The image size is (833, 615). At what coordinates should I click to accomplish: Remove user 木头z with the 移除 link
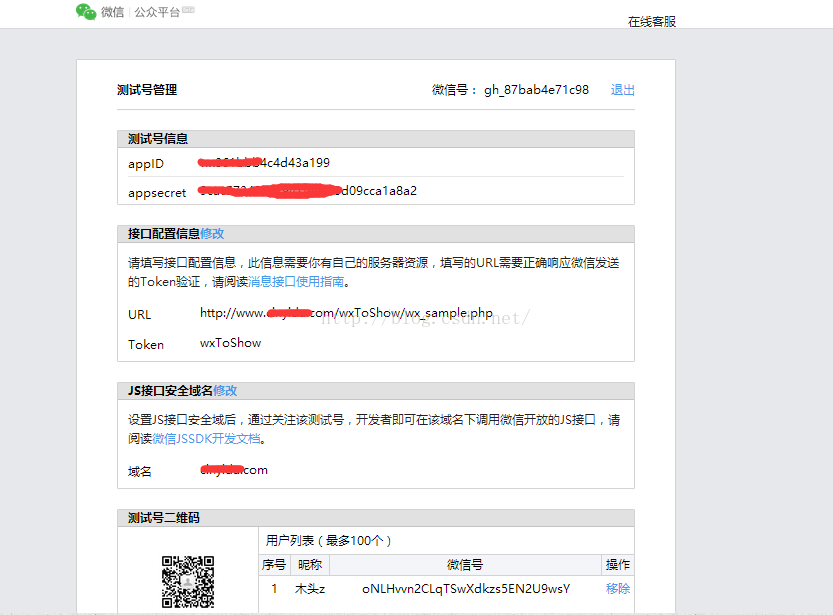pos(618,589)
